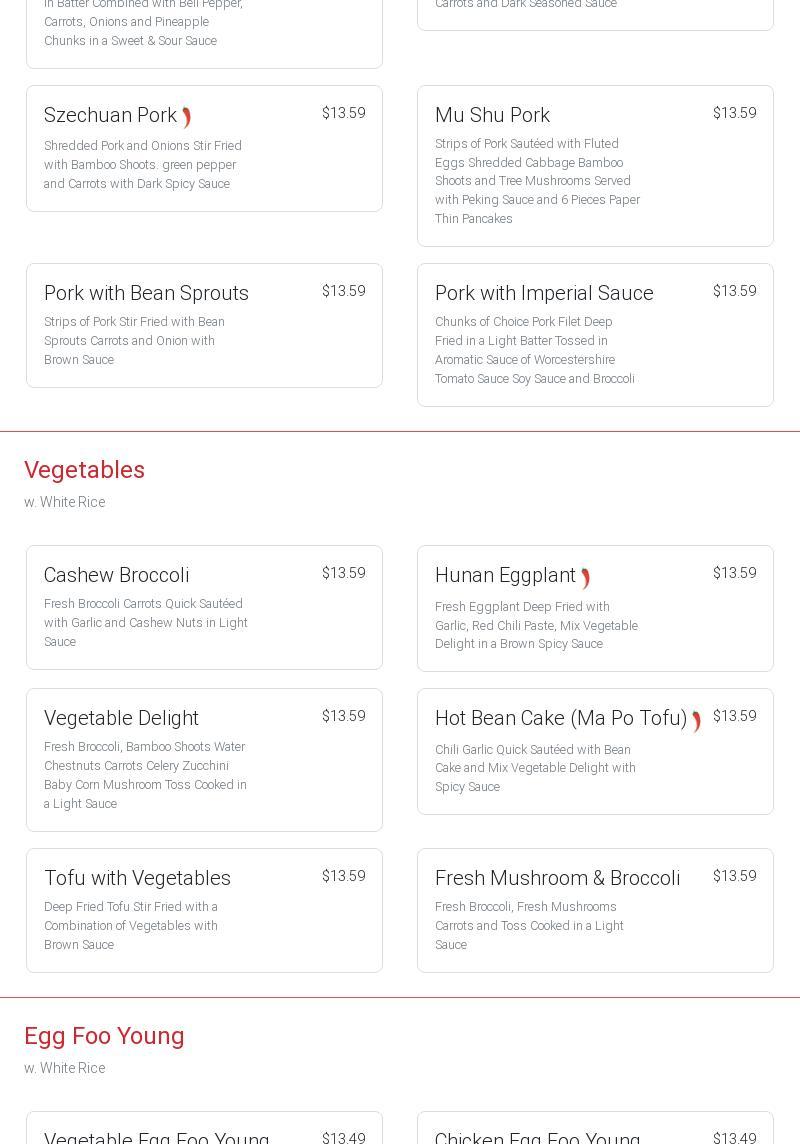
Task: Click the Hunan Eggplant title
Action: (x=505, y=576)
